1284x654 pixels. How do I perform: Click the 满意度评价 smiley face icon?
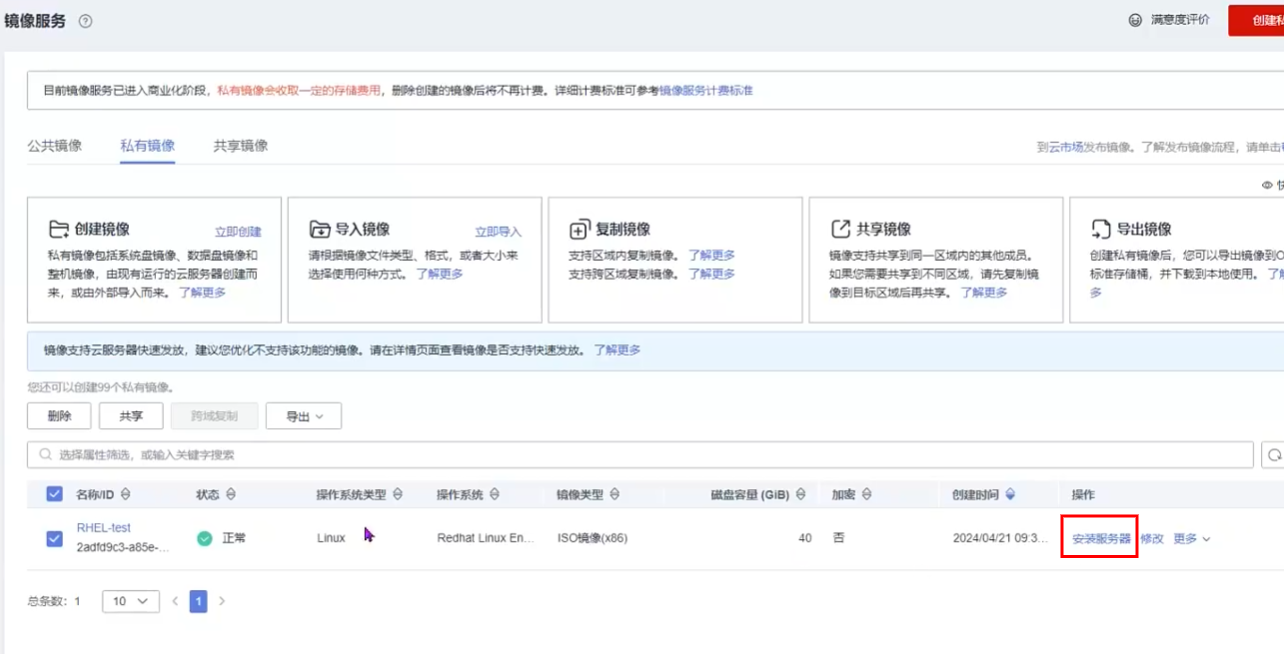[1135, 20]
